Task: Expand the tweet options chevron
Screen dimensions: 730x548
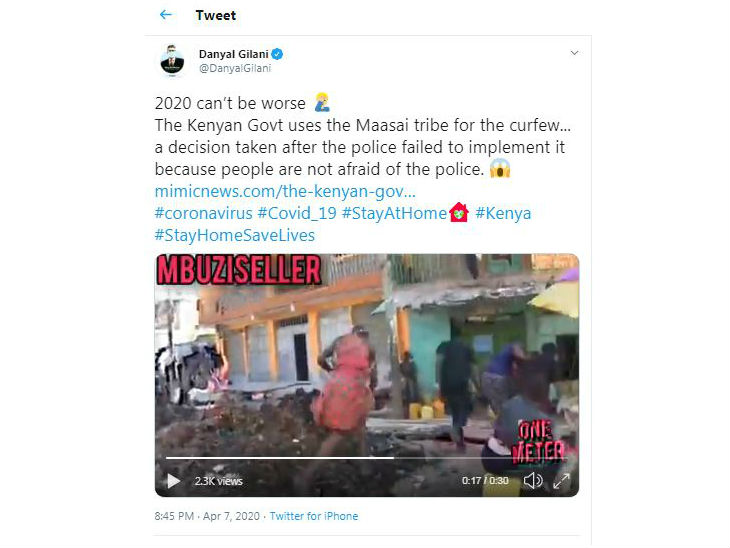Action: 573,53
